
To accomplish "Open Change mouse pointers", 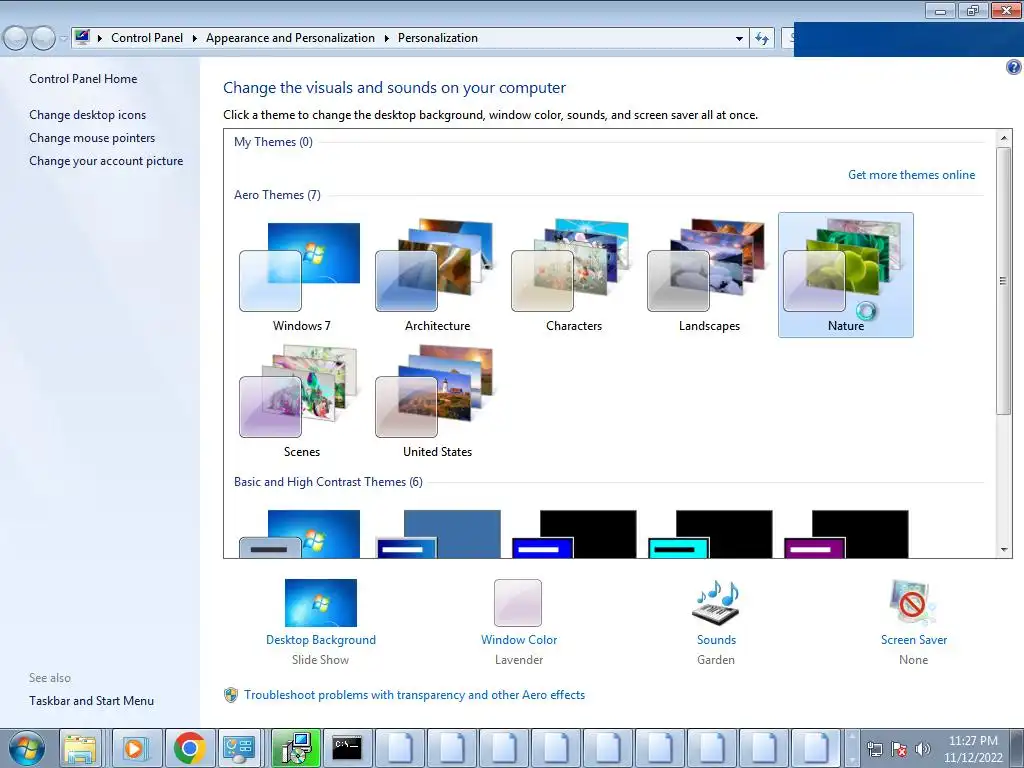I will tap(92, 138).
